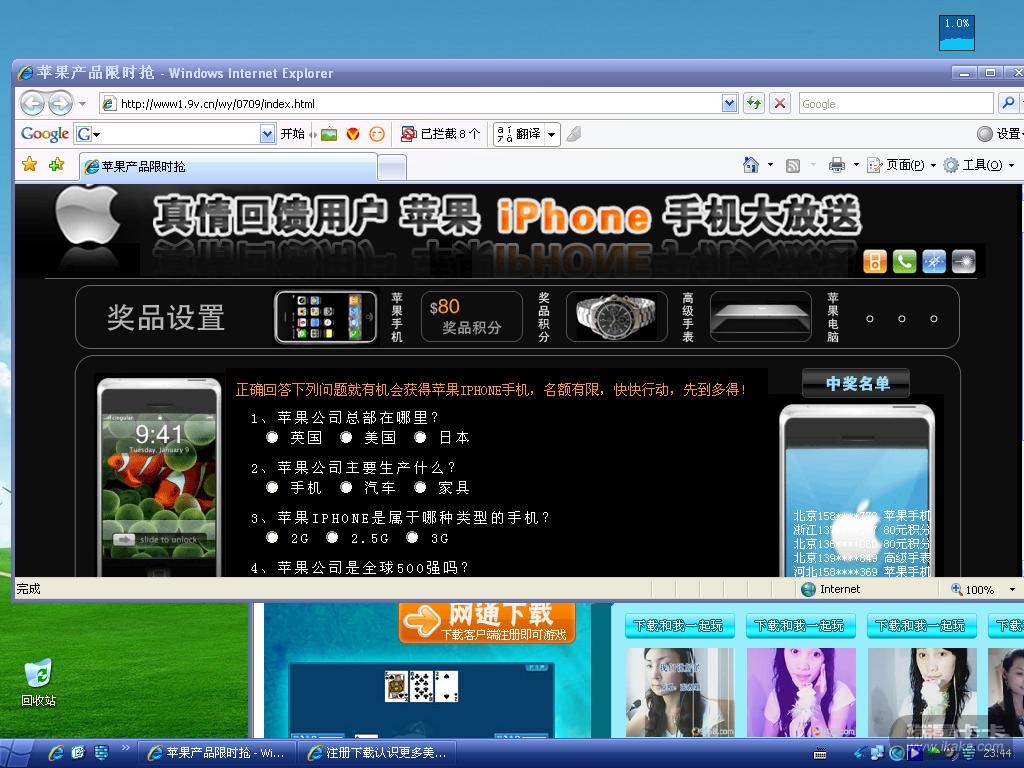Open the Home button dropdown arrow

click(770, 165)
